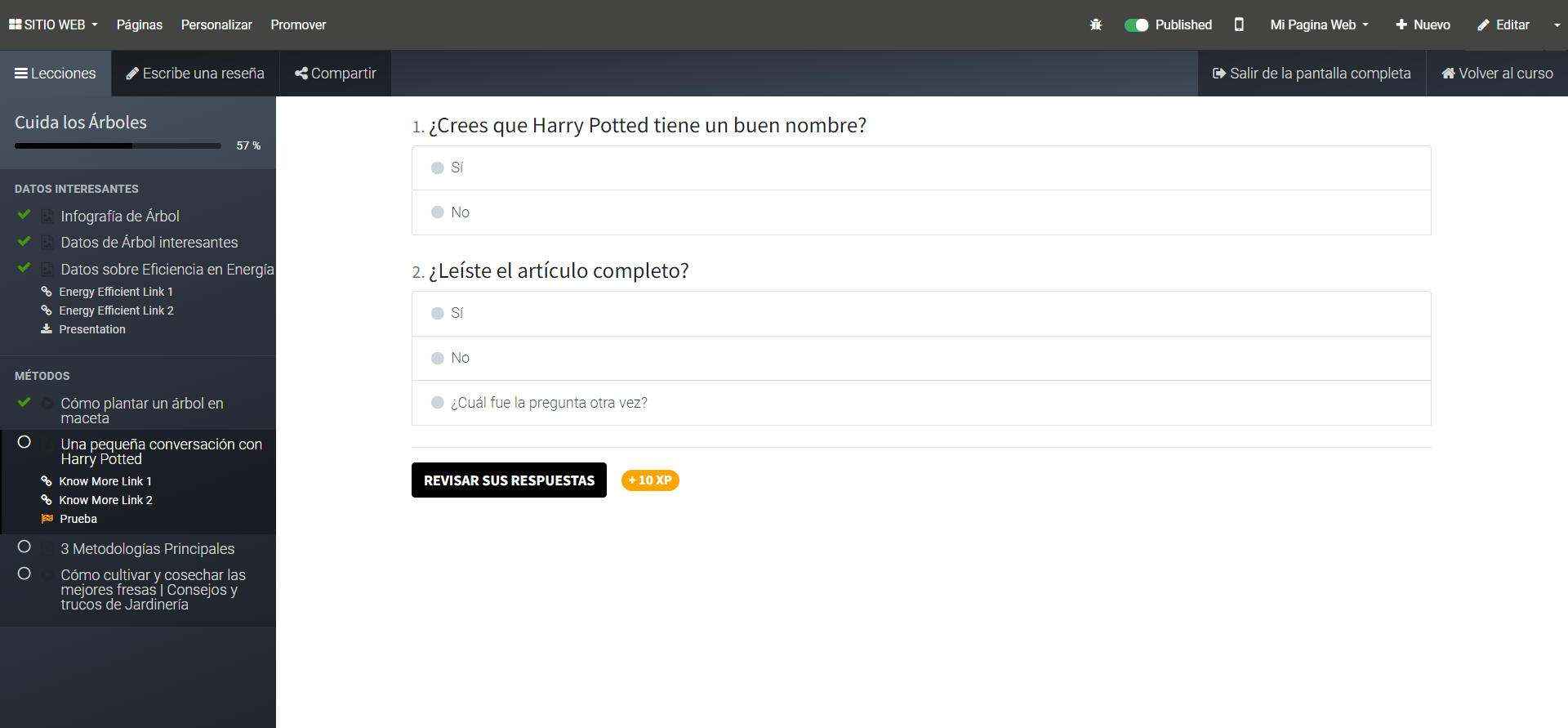Open the SITIO WEB dropdown menu
The image size is (1568, 728).
pyautogui.click(x=54, y=25)
